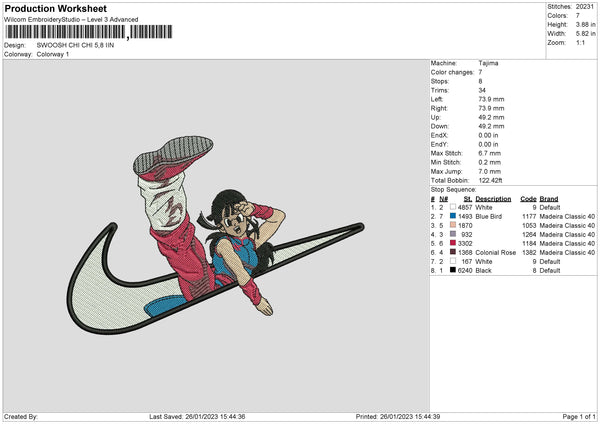Click the Brand column header

coord(549,199)
